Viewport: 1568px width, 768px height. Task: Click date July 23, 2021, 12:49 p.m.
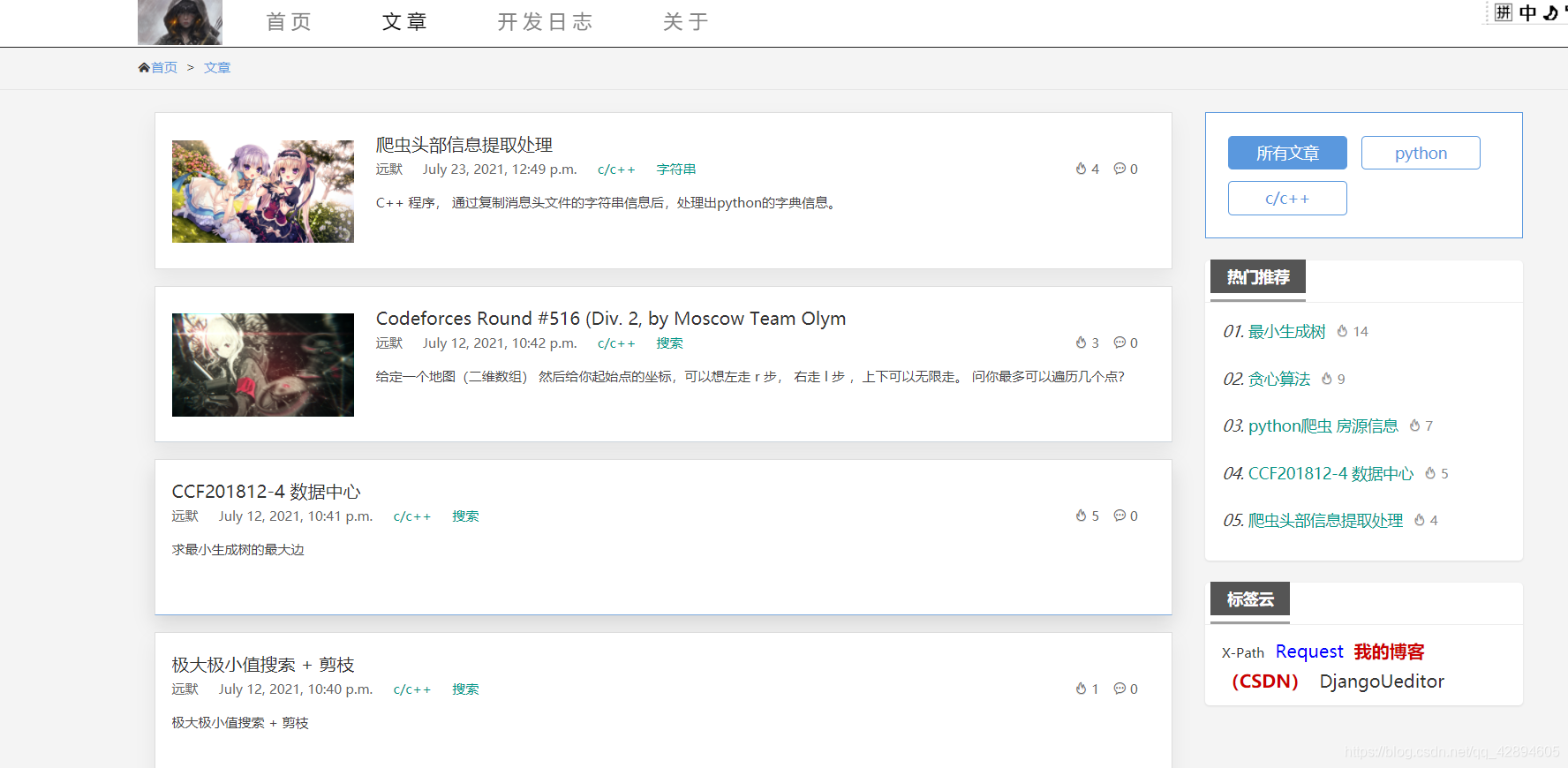click(500, 169)
